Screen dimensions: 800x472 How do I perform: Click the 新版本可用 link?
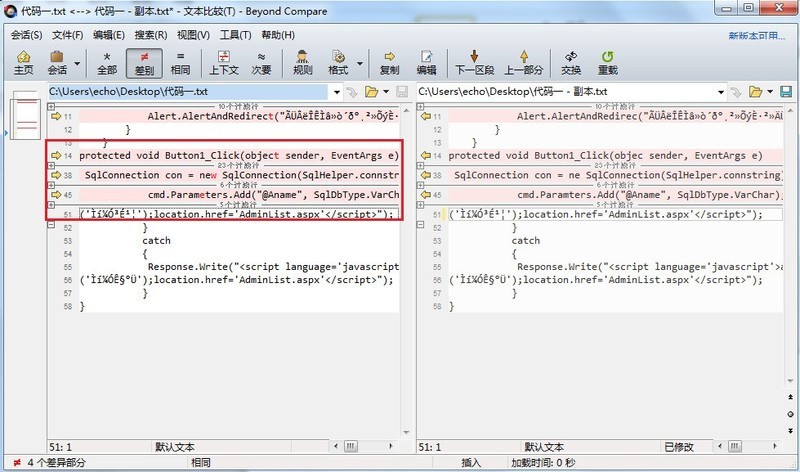[758, 35]
